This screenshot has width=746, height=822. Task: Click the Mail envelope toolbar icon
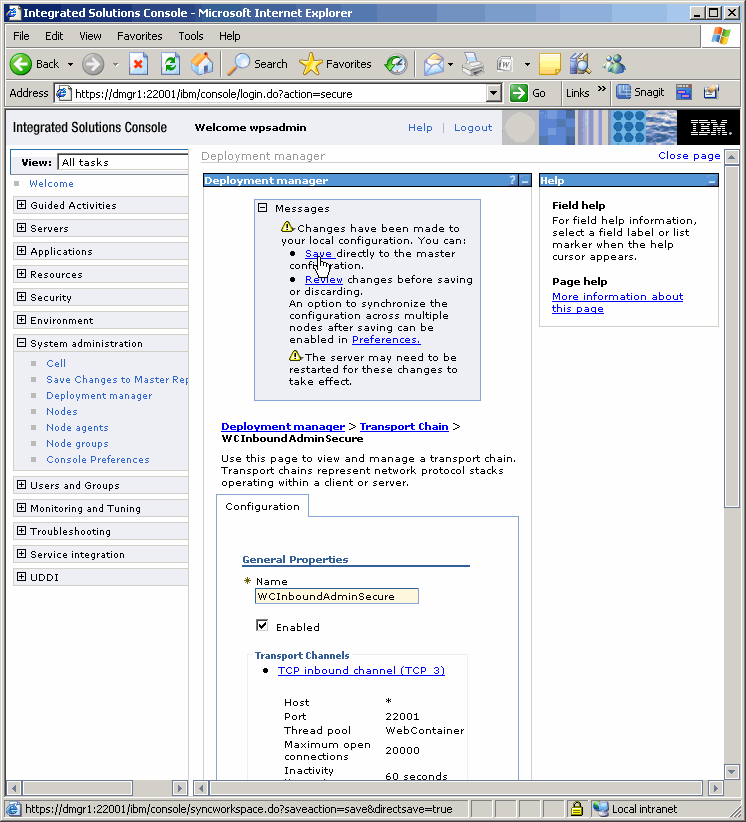(x=433, y=64)
